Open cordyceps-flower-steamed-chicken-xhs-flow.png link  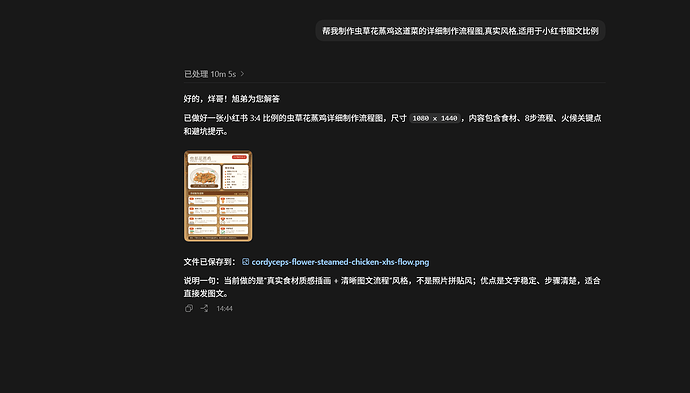(x=340, y=262)
